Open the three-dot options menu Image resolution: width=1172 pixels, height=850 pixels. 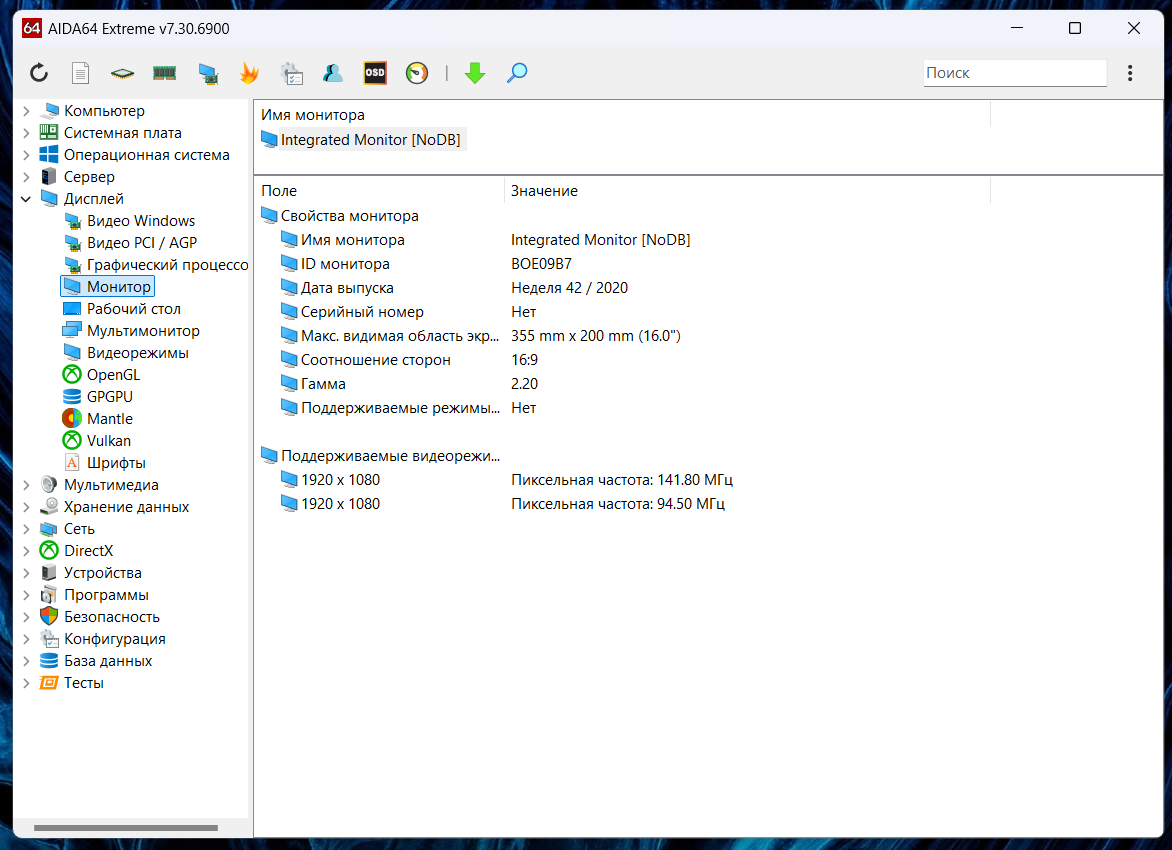pyautogui.click(x=1130, y=73)
